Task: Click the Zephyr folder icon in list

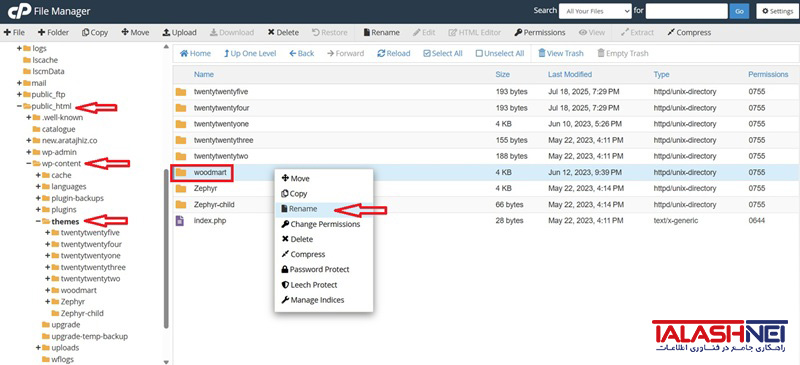Action: point(181,189)
